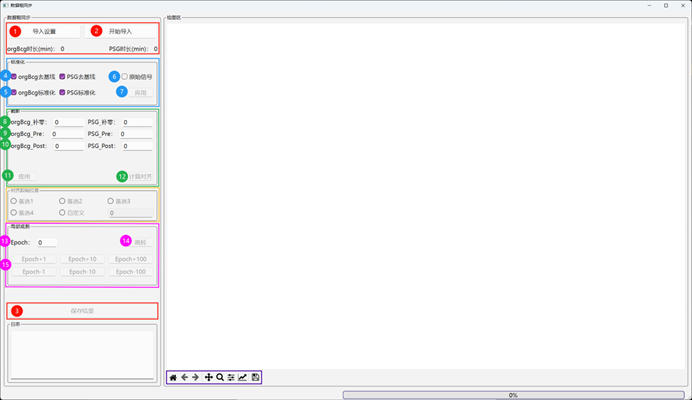
Task: Go back to previous plot view
Action: [x=185, y=377]
